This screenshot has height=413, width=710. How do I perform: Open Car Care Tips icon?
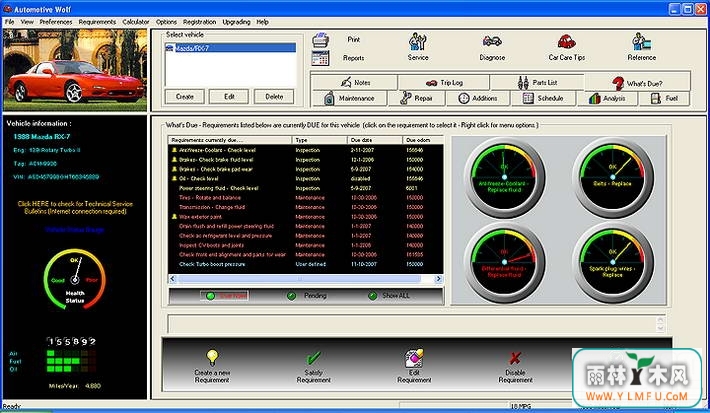[x=566, y=42]
